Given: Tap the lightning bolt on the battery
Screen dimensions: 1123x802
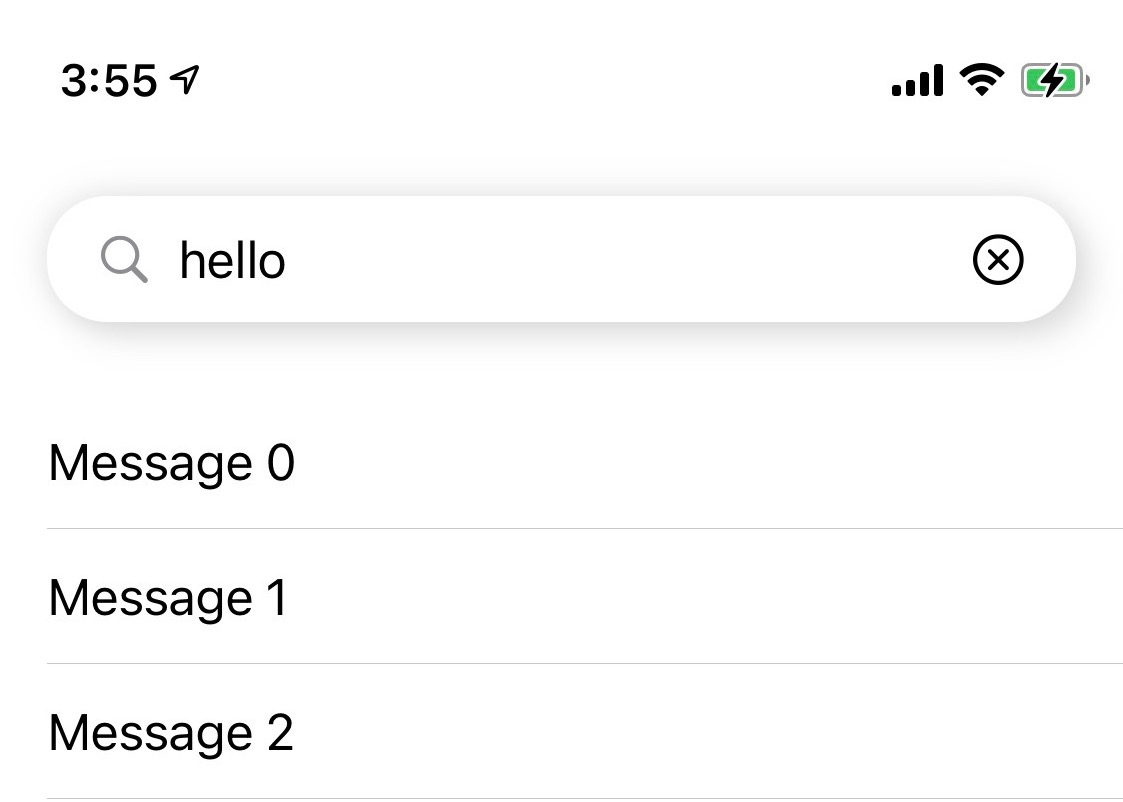Looking at the screenshot, I should [1051, 80].
